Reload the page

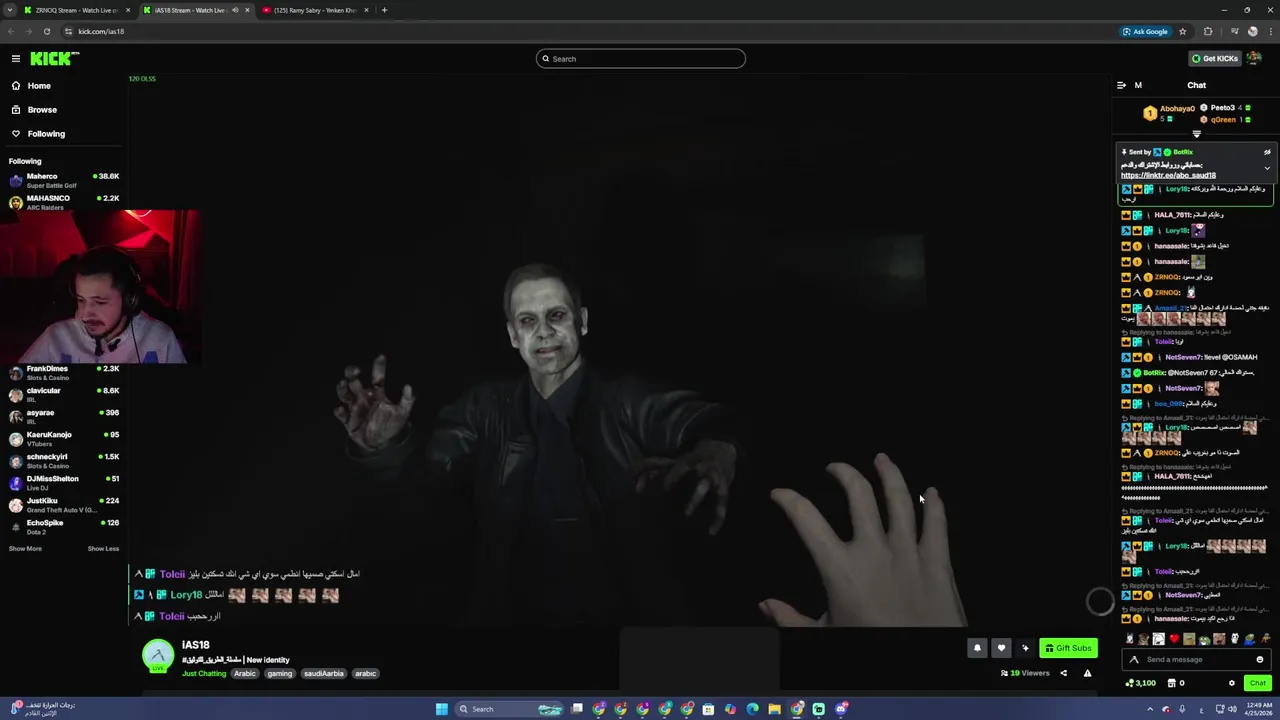[x=46, y=31]
